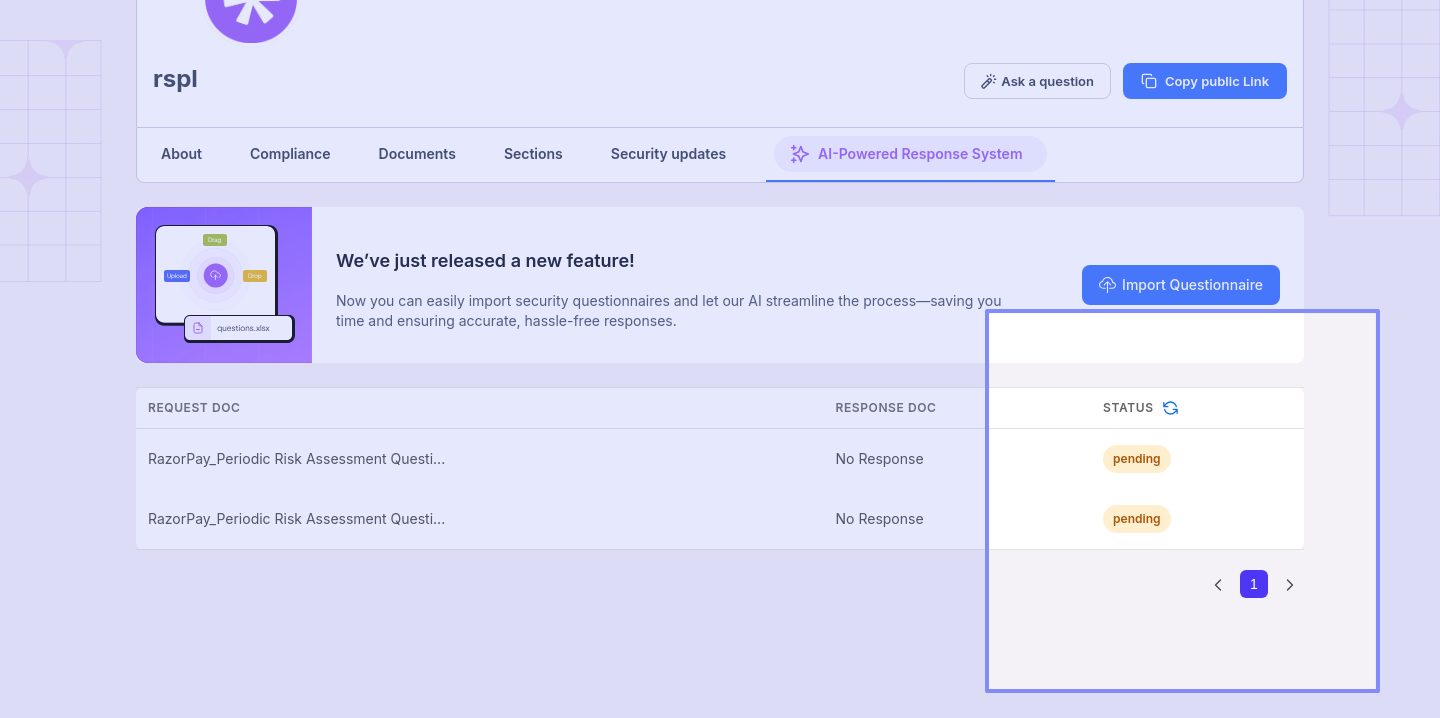This screenshot has width=1440, height=718.
Task: Click Import Questionnaire button
Action: pyautogui.click(x=1180, y=285)
